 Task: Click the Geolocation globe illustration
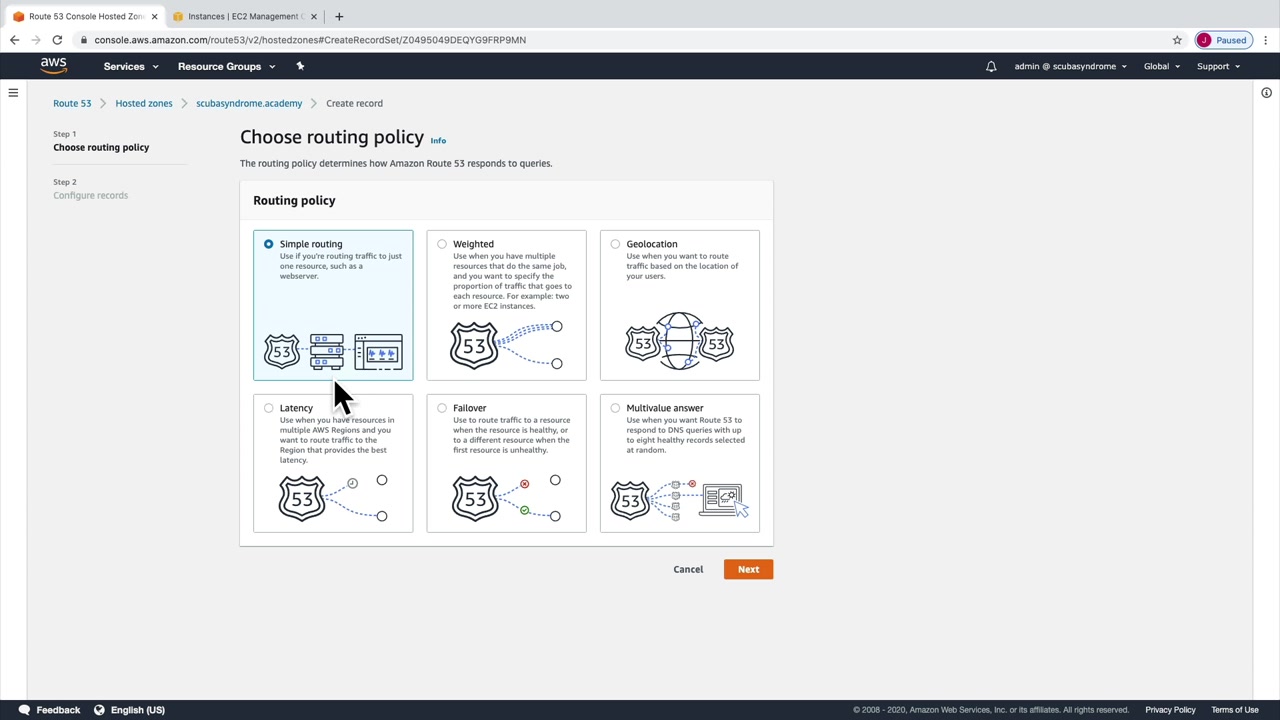coord(680,342)
